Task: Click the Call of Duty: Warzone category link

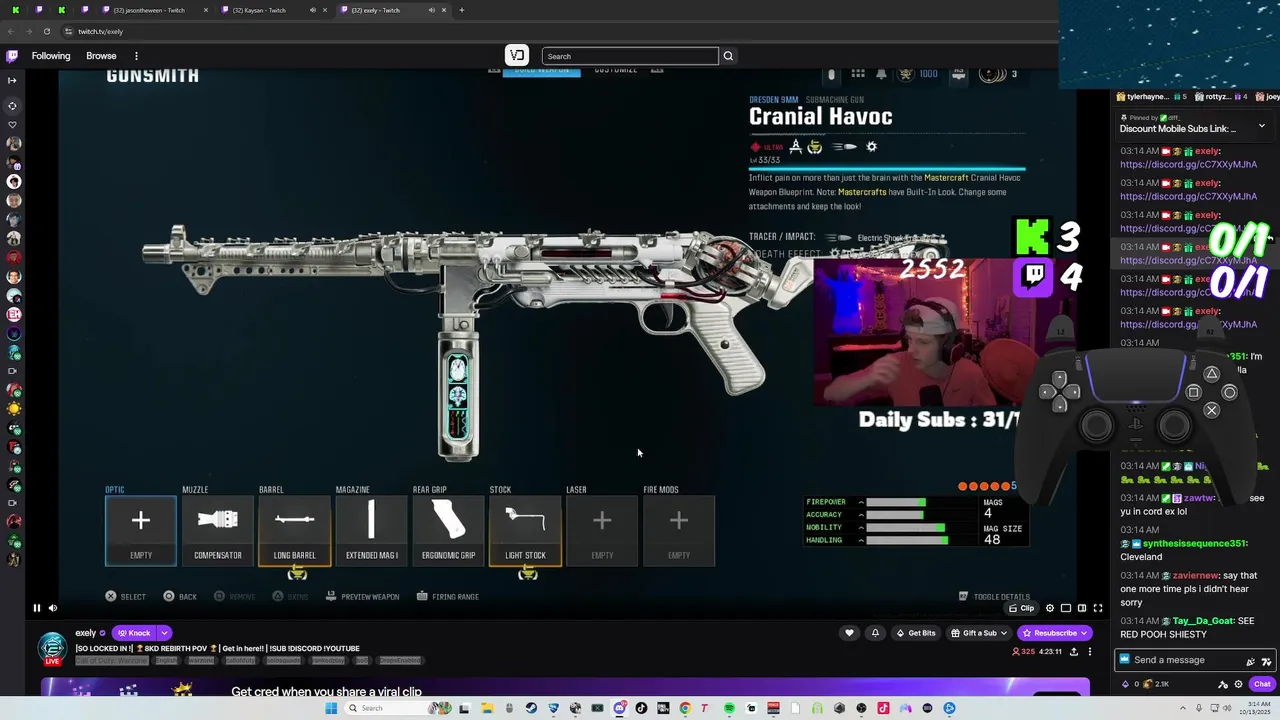Action: tap(110, 661)
